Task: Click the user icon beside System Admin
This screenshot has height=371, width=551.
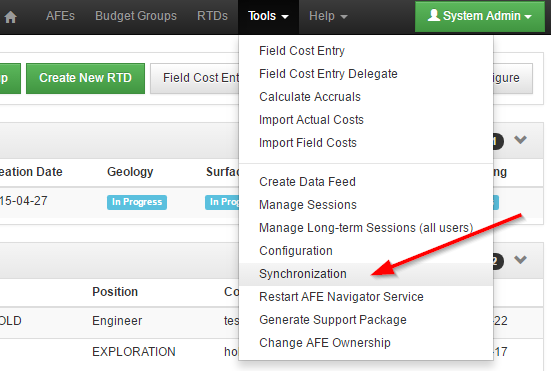Action: pos(434,15)
